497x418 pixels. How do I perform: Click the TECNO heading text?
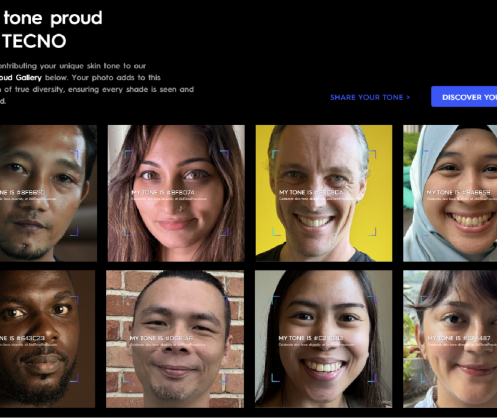tap(35, 41)
